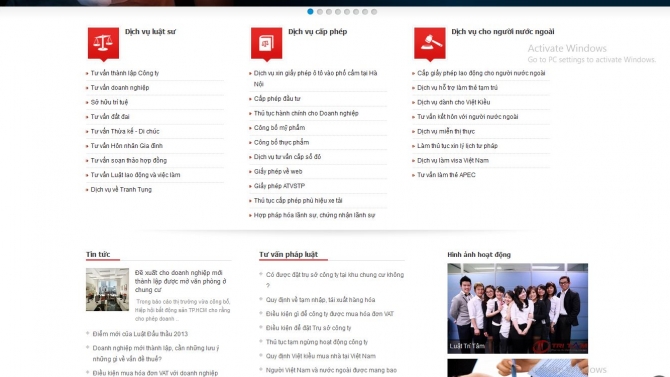Open question about trụ sở tại khu chung cư
The height and width of the screenshot is (377, 670).
[335, 280]
